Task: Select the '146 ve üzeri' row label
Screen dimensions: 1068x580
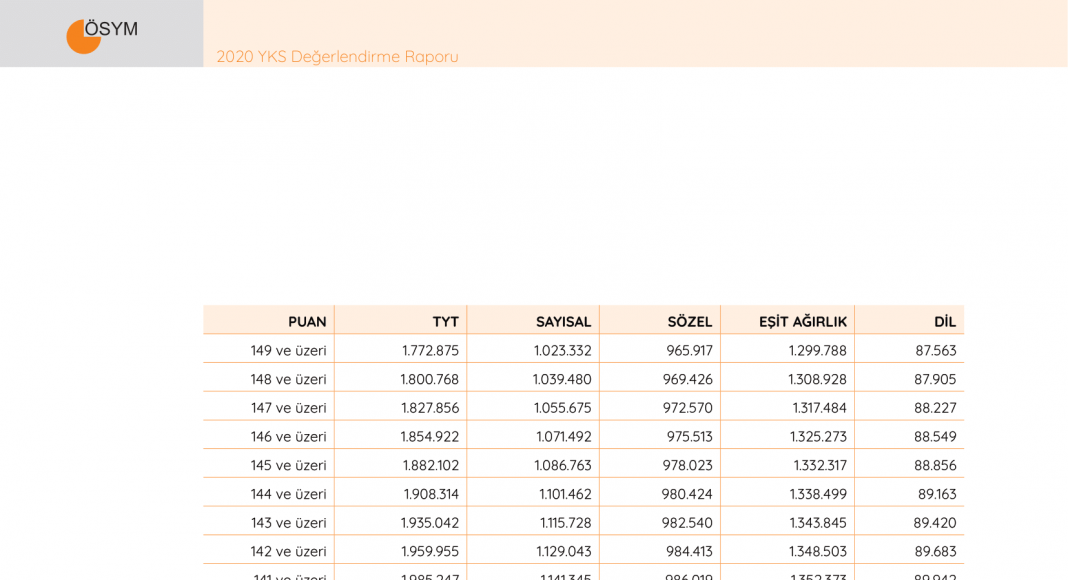Action: pos(289,436)
